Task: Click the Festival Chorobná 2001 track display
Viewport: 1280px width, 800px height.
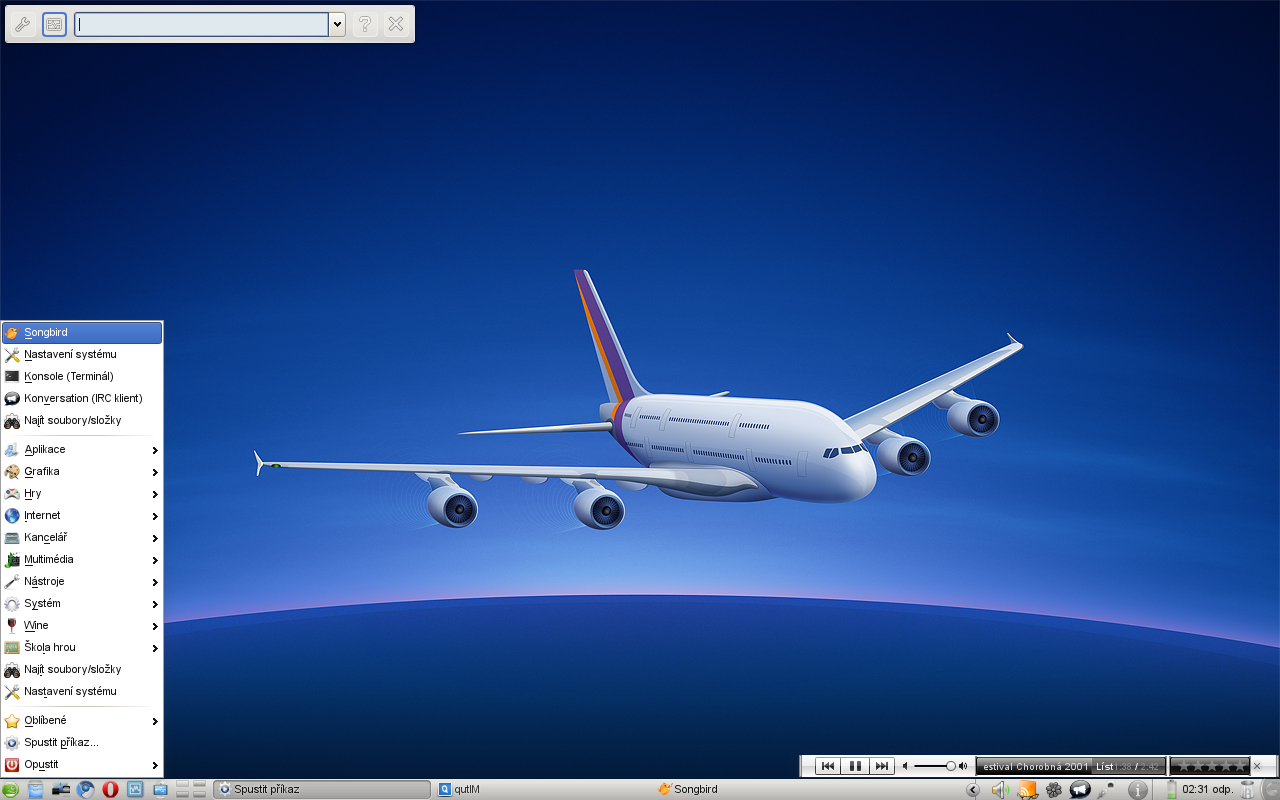Action: 1070,766
